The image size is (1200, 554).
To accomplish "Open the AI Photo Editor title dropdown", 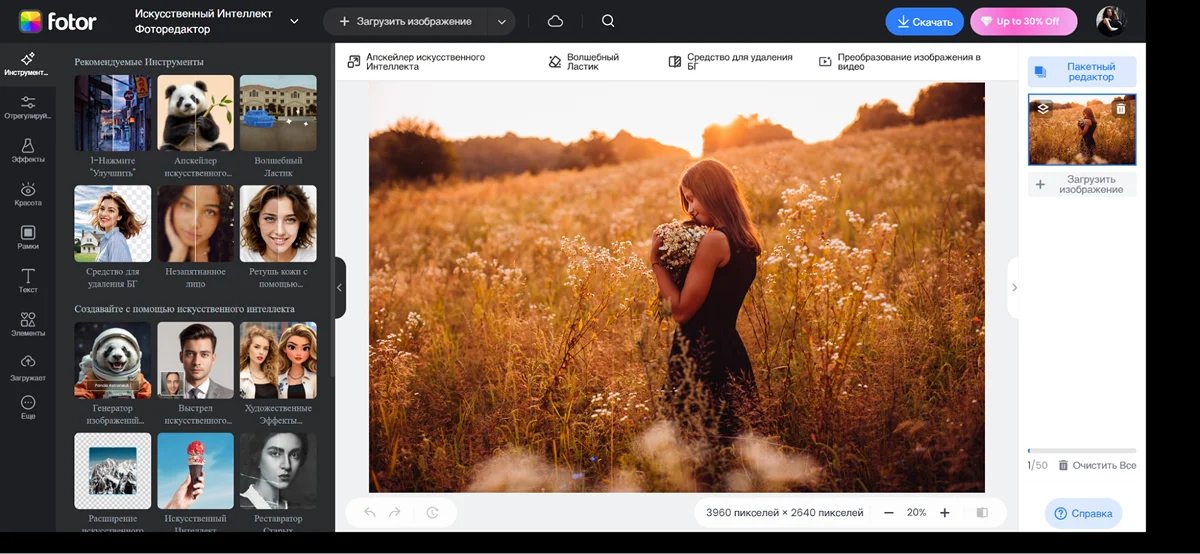I will point(294,21).
